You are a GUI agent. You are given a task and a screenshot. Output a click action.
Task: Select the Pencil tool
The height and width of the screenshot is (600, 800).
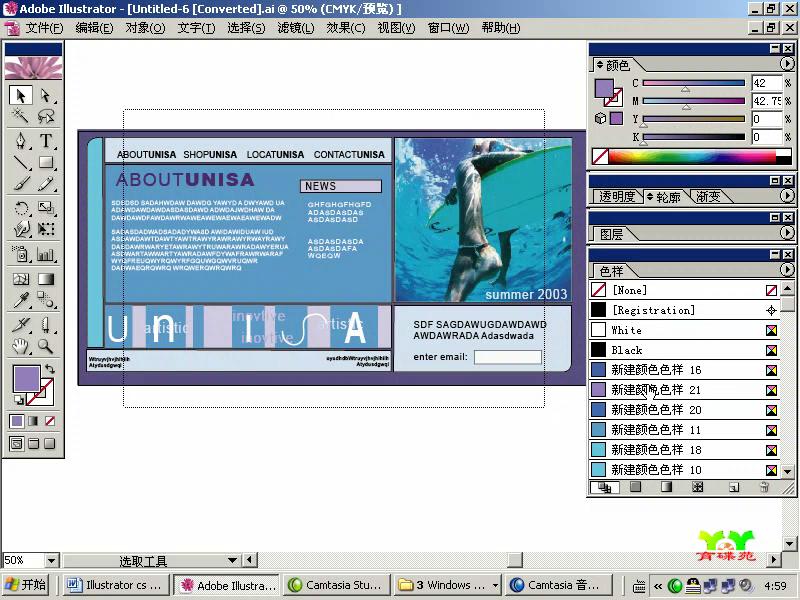(x=45, y=183)
